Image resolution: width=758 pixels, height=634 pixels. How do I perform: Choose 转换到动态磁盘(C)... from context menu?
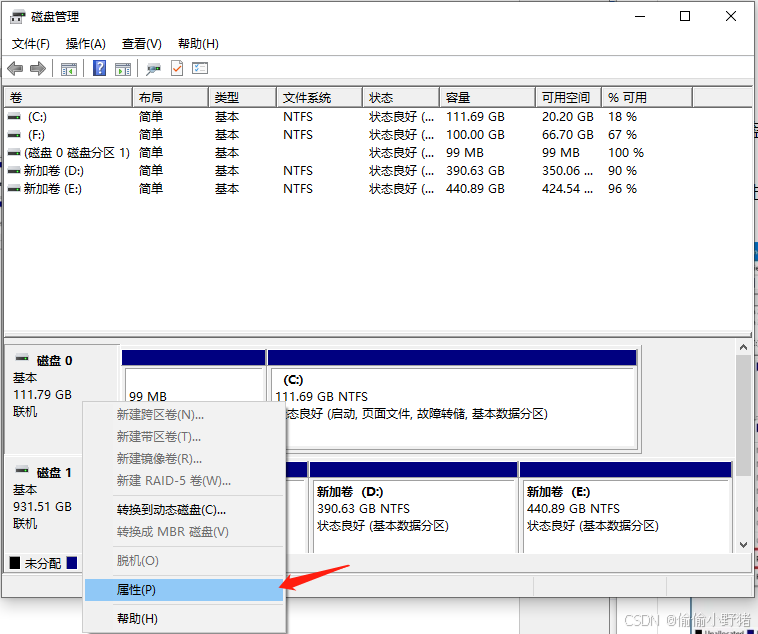[184, 510]
